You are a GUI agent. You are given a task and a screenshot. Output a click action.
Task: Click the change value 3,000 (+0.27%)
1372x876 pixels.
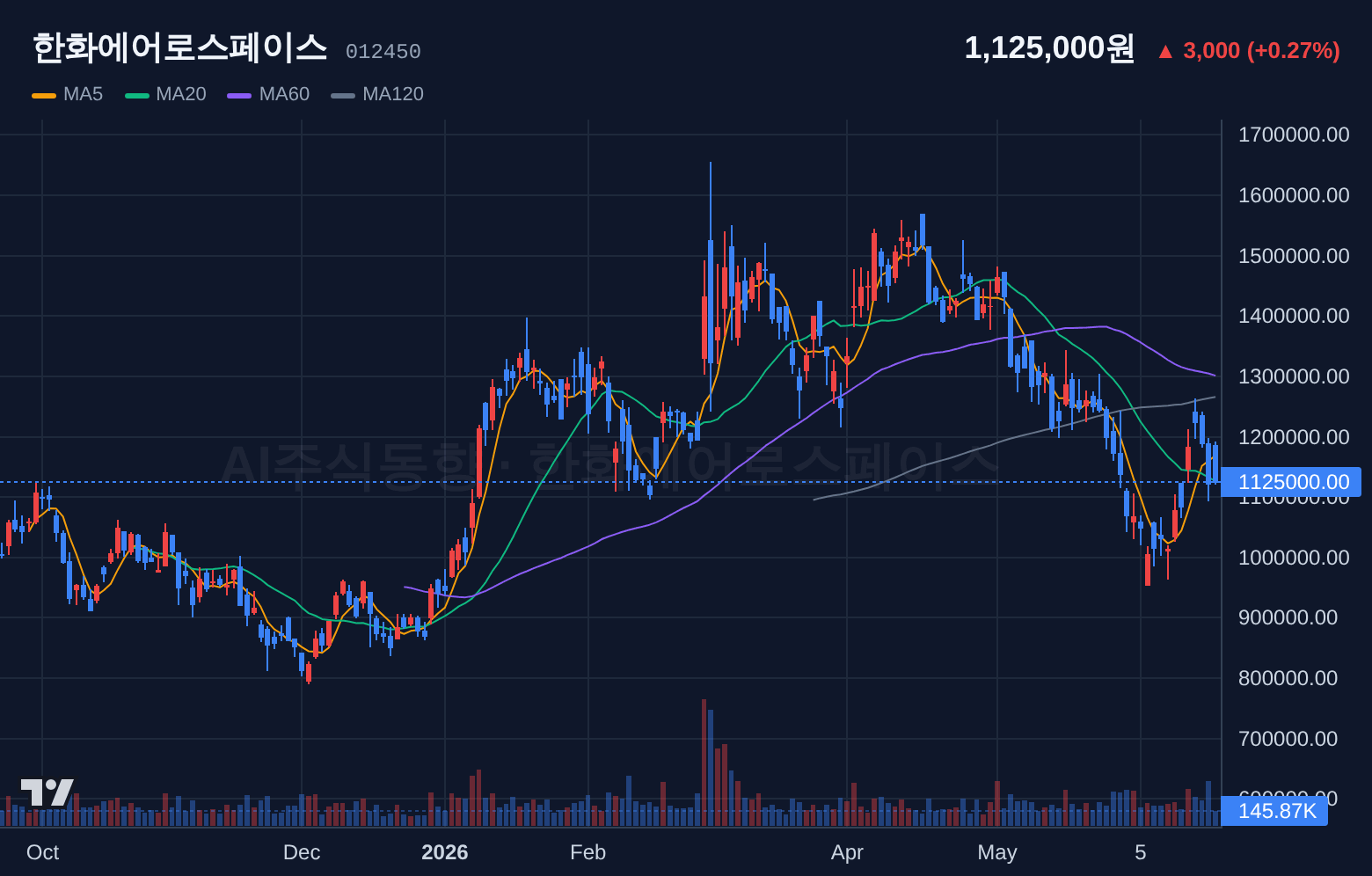pyautogui.click(x=1261, y=51)
